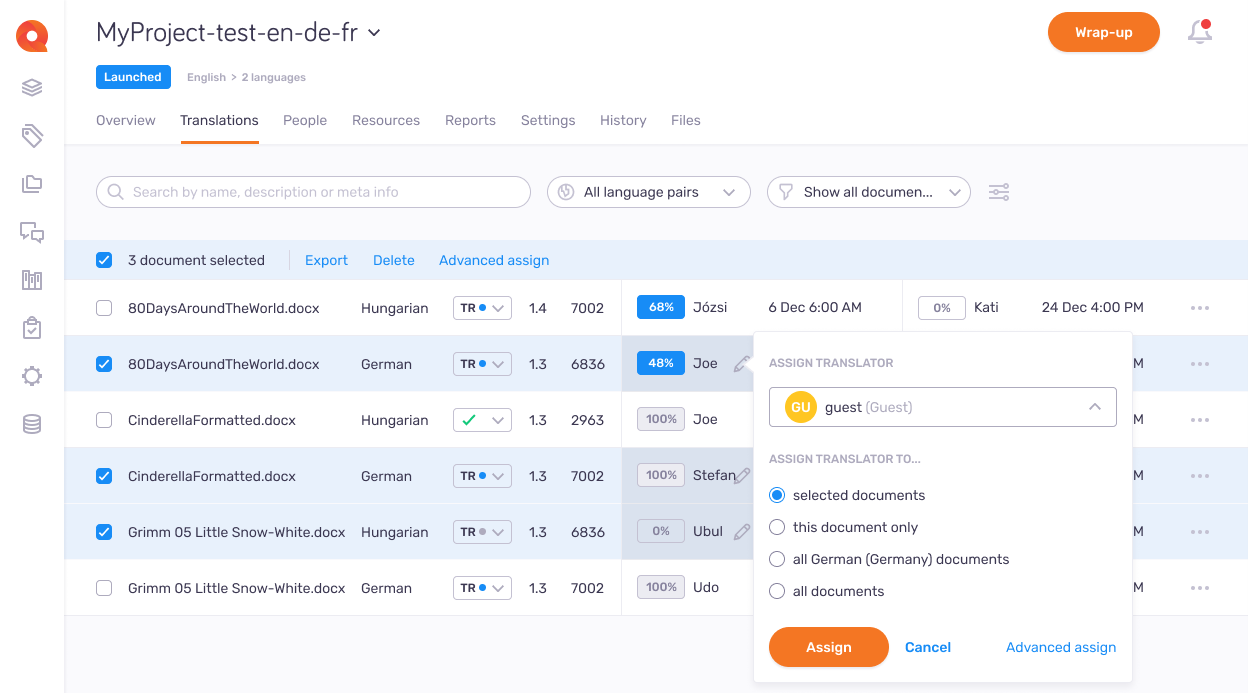Open the Projects icon in the left sidebar
Screen dimensions: 1248x693
(31, 87)
